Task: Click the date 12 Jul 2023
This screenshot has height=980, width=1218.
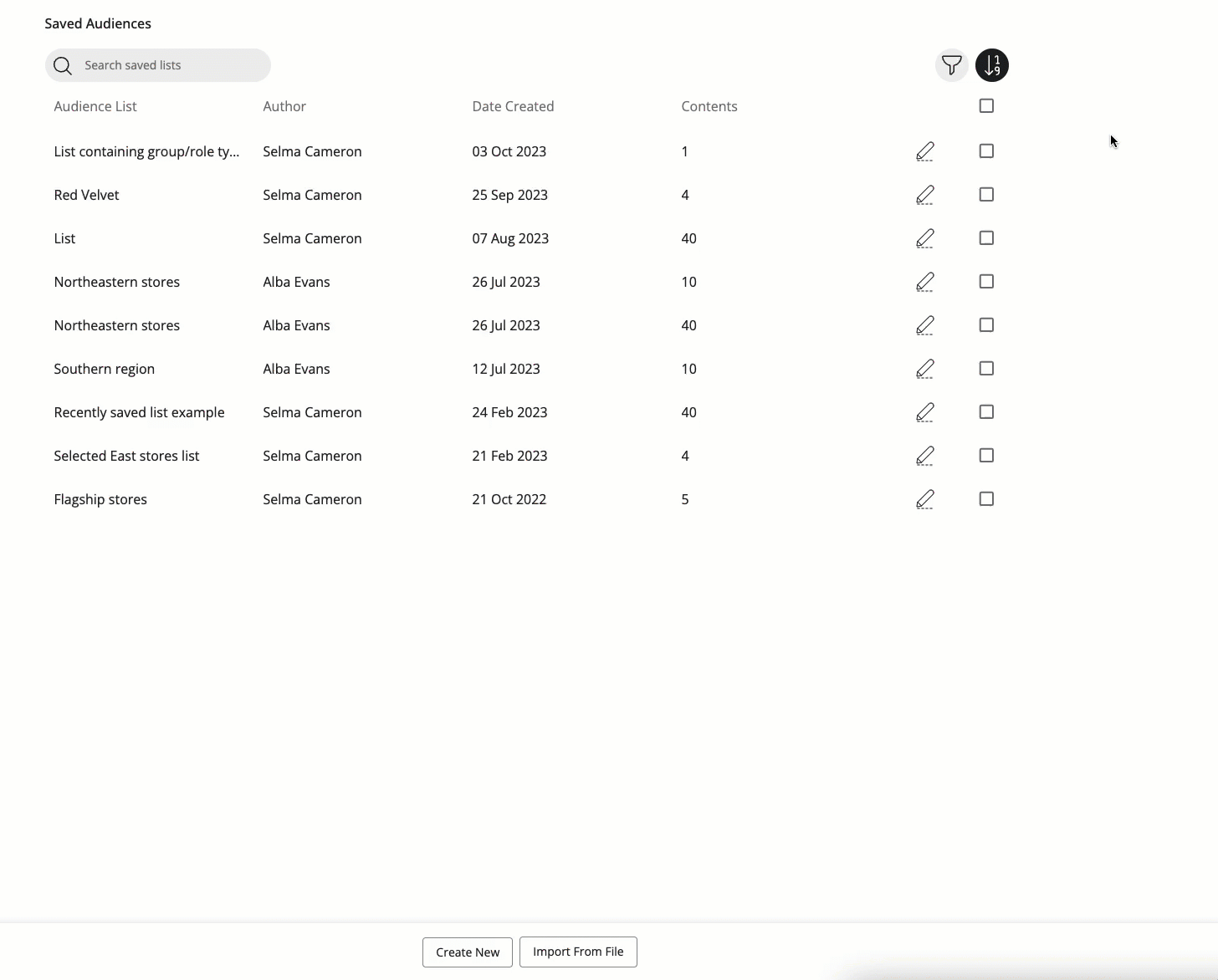Action: [x=506, y=369]
